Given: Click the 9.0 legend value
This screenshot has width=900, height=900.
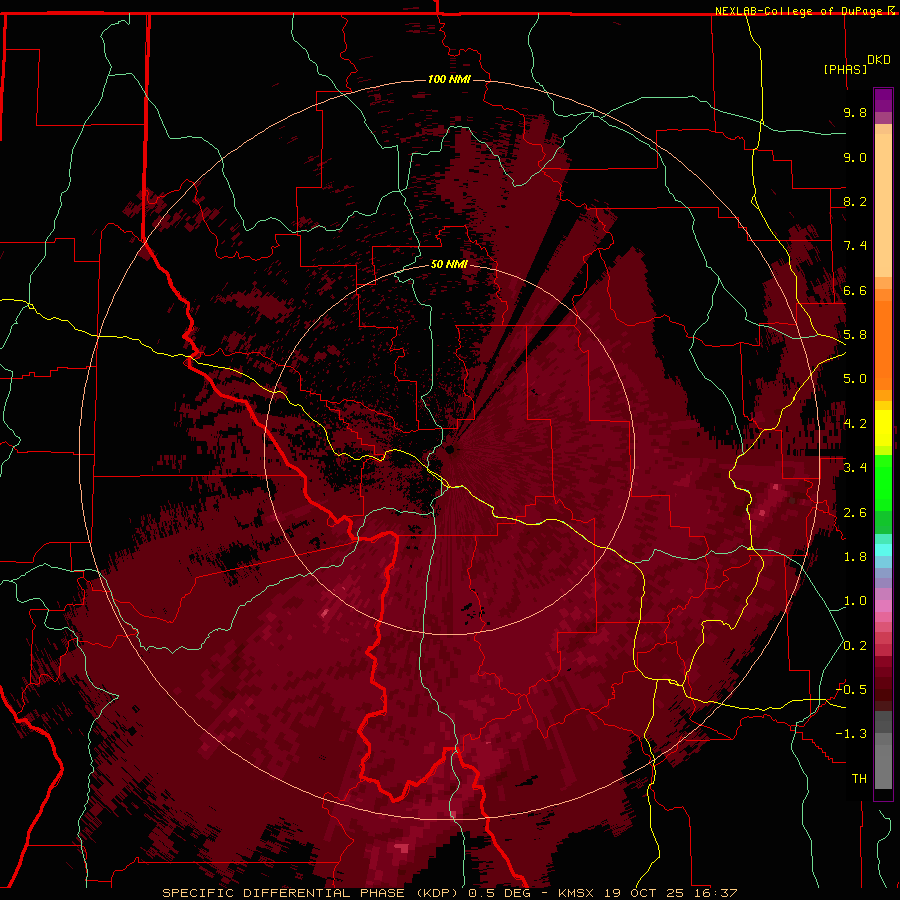Looking at the screenshot, I should point(855,157).
